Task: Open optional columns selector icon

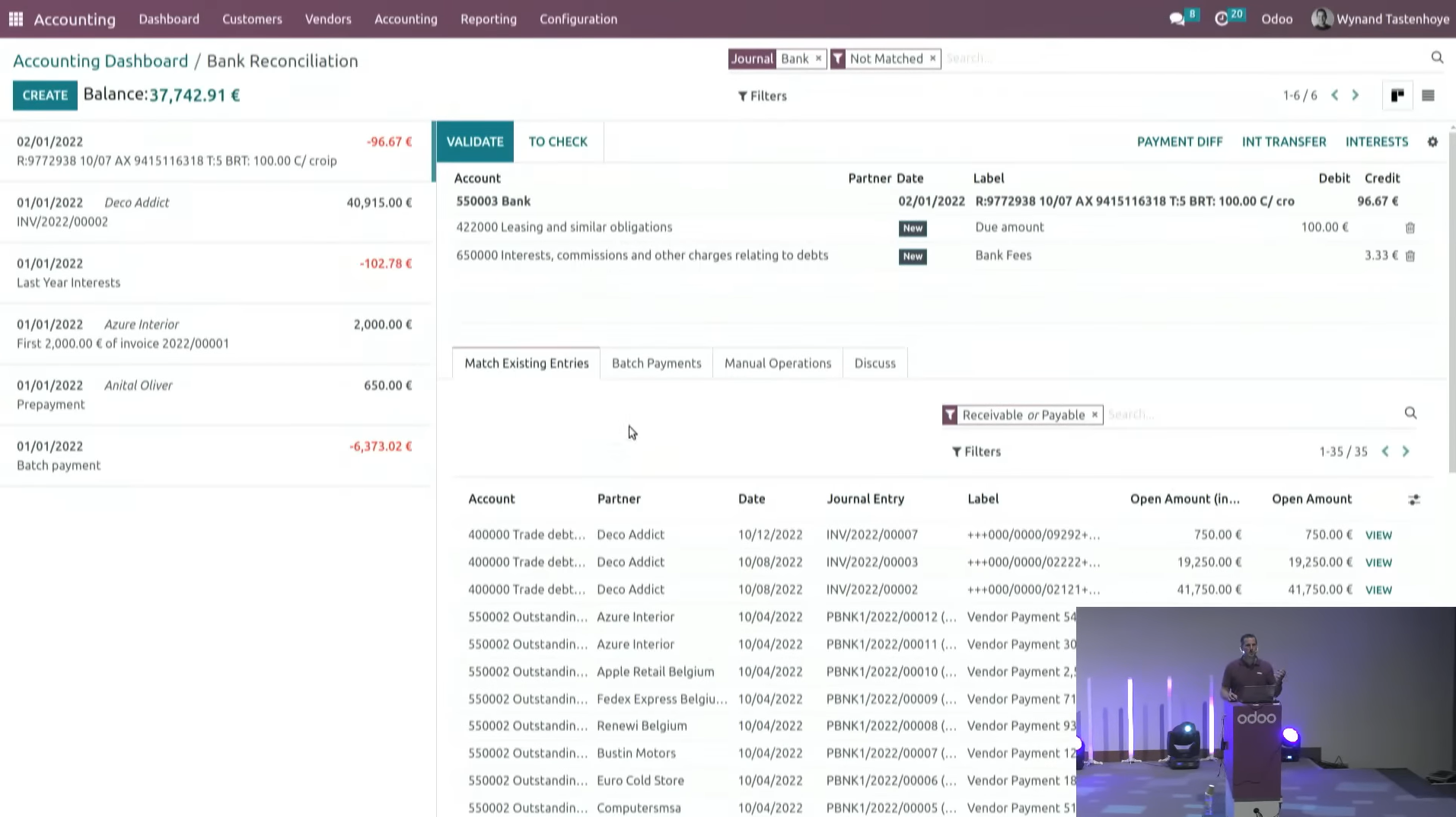Action: [x=1414, y=499]
